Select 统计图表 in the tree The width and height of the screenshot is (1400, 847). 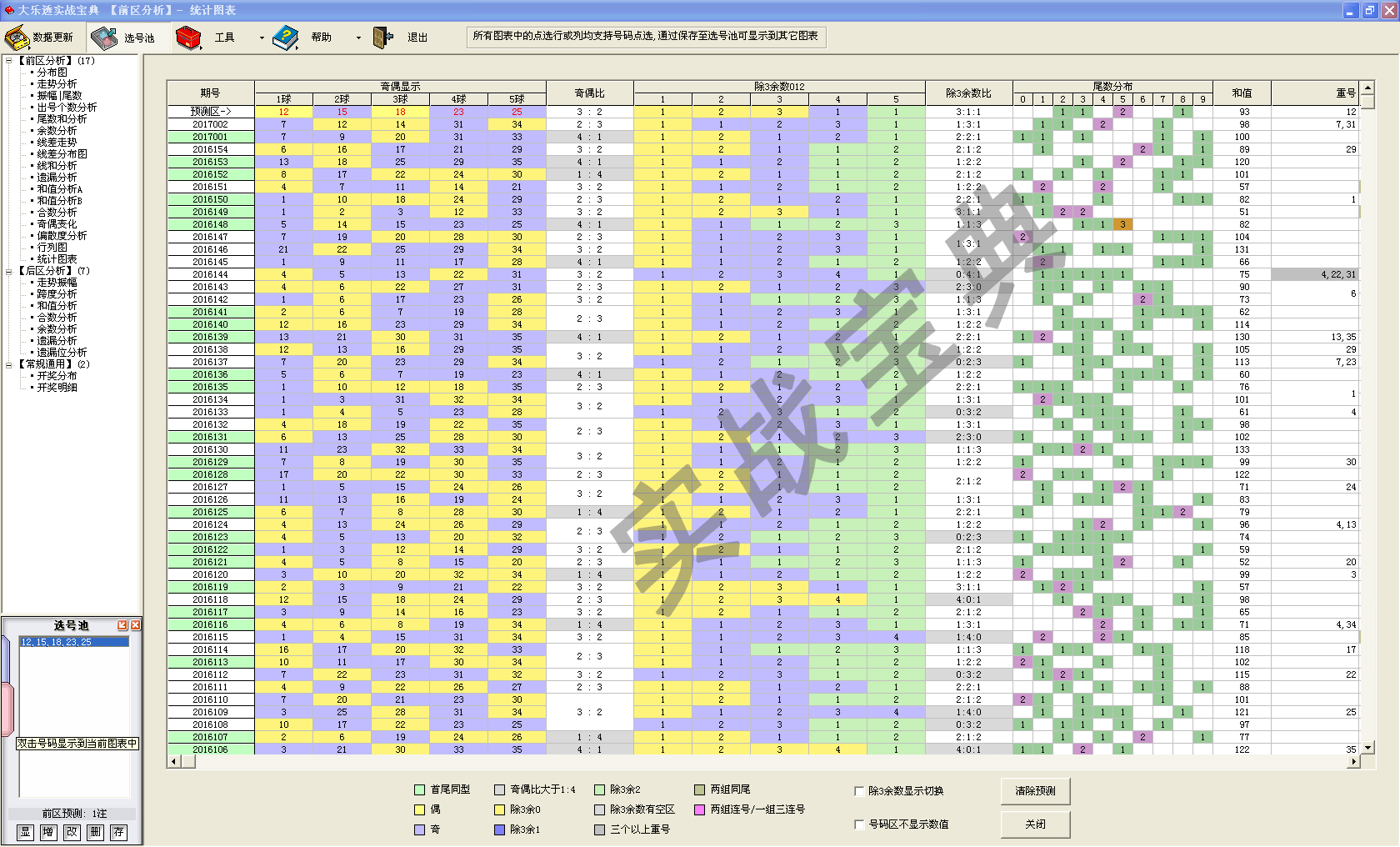click(x=57, y=259)
